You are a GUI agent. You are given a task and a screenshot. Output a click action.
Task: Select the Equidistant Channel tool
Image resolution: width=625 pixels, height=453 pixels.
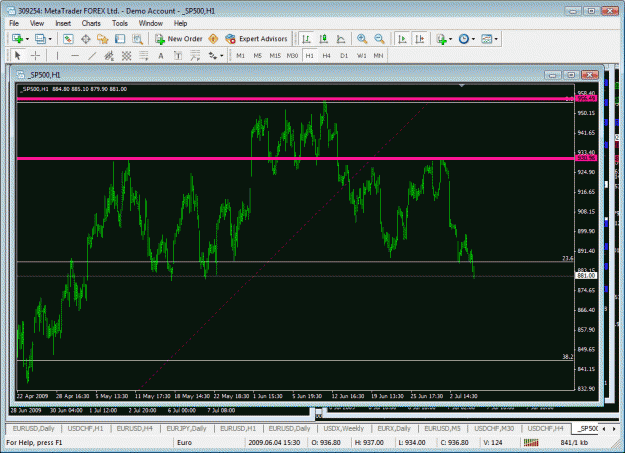[x=109, y=56]
